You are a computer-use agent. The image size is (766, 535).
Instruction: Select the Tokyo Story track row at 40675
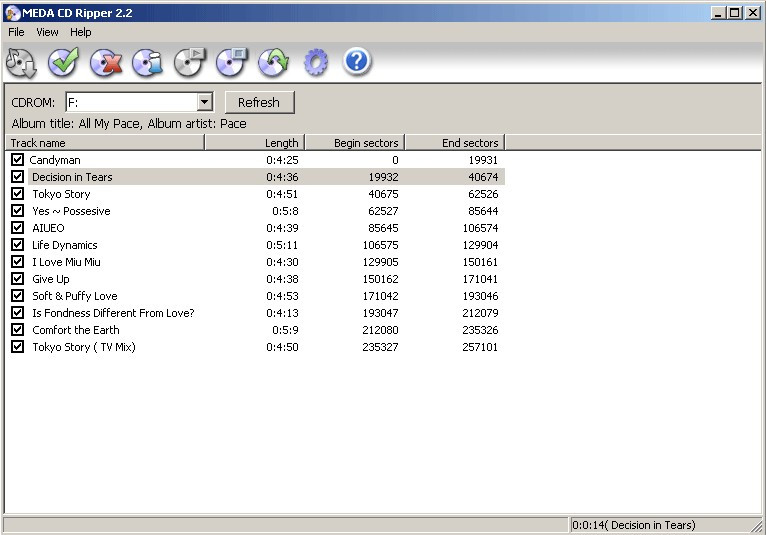pyautogui.click(x=61, y=194)
